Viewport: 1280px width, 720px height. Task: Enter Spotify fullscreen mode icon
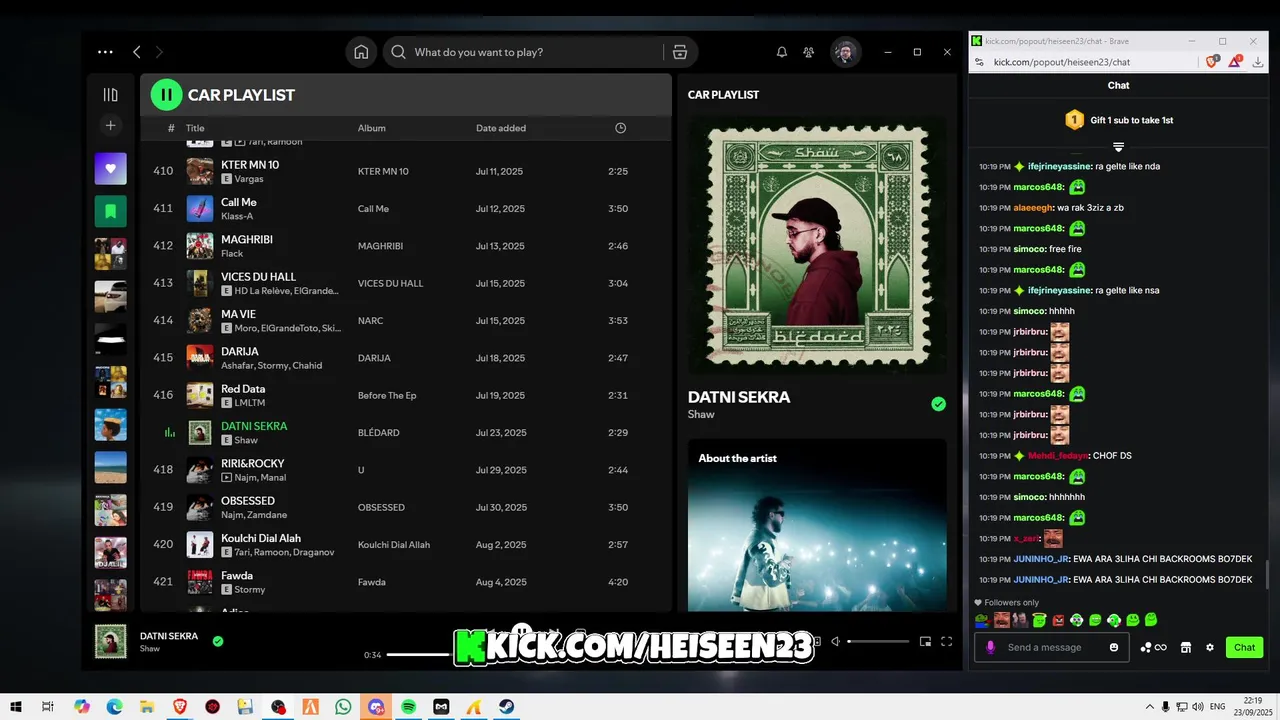pyautogui.click(x=947, y=642)
